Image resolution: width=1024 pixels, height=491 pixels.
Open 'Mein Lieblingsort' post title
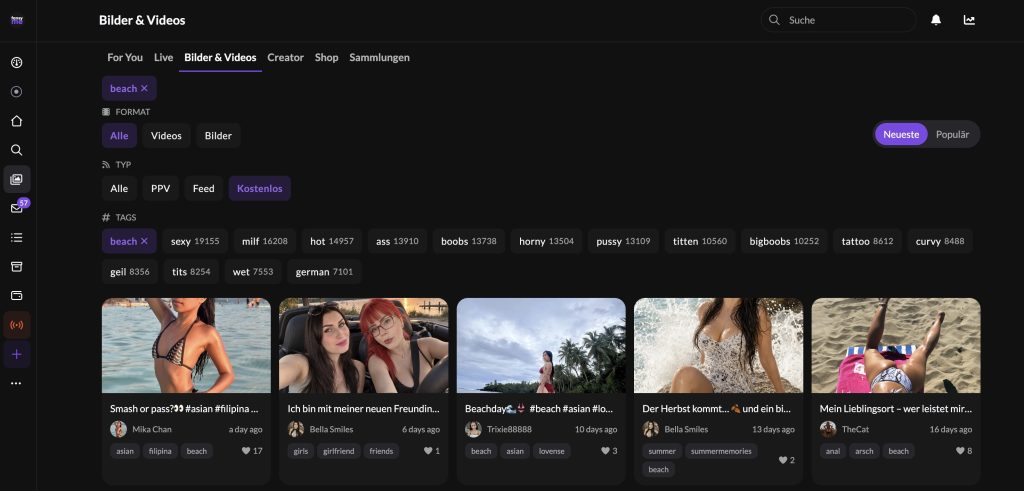click(896, 409)
